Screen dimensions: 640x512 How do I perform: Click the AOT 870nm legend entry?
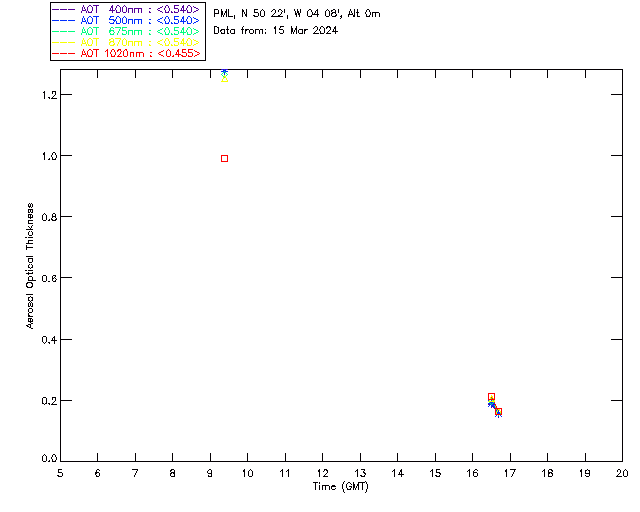pos(126,42)
